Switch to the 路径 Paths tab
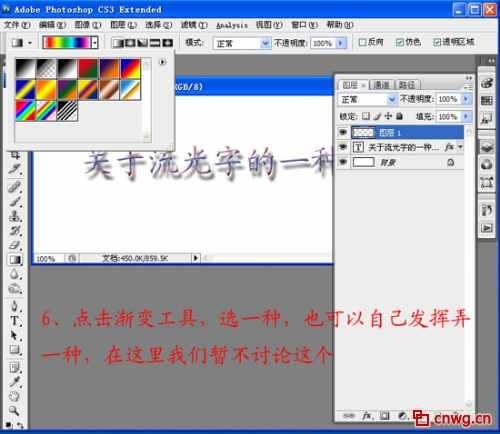 tap(407, 85)
